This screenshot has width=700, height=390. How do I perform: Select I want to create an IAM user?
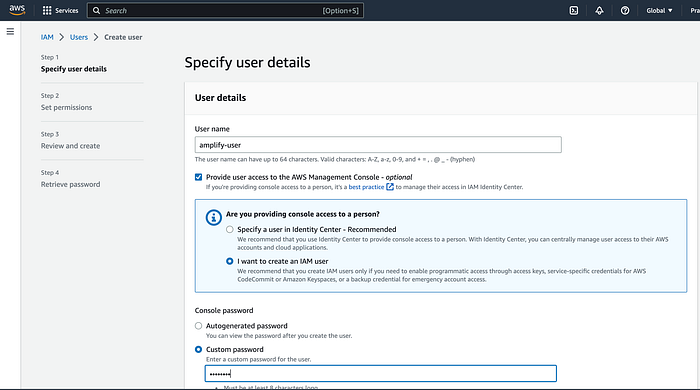(x=229, y=261)
